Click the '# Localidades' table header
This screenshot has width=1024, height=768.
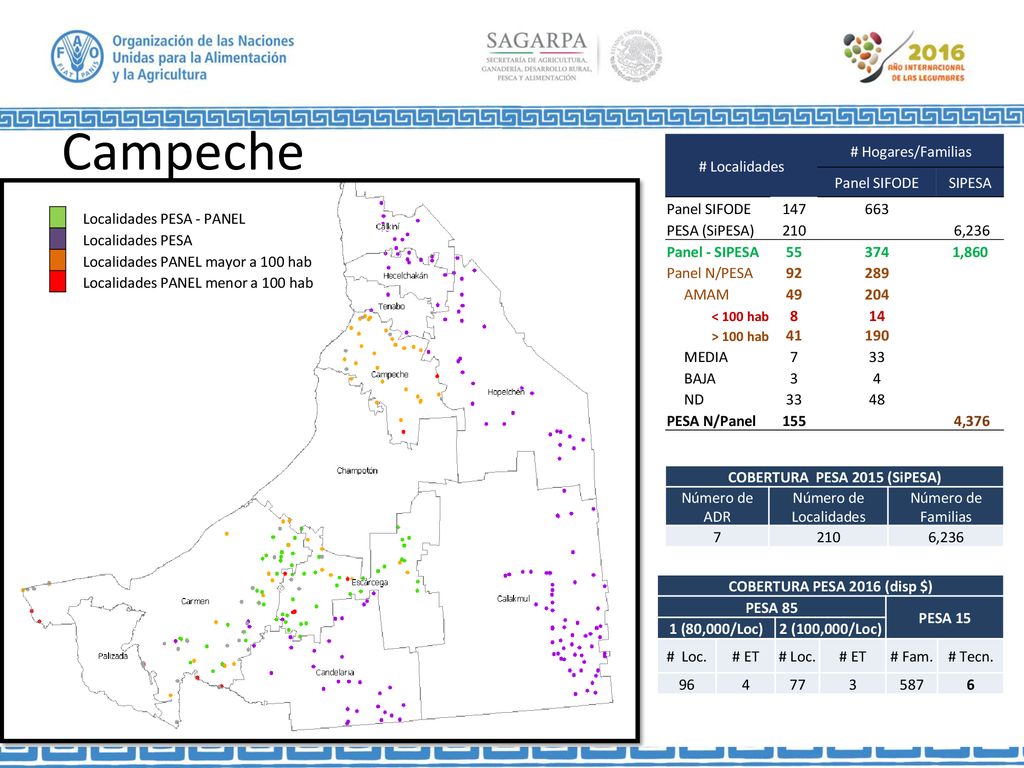click(x=741, y=167)
